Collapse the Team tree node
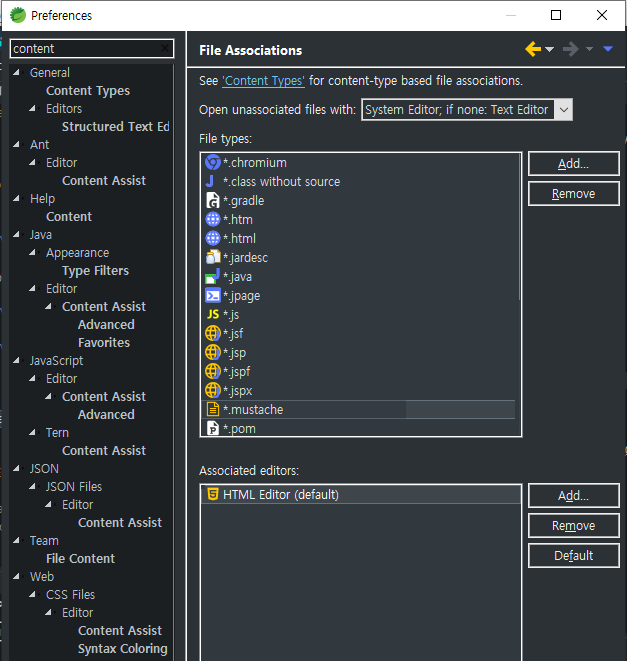Viewport: 627px width, 661px height. pyautogui.click(x=16, y=540)
